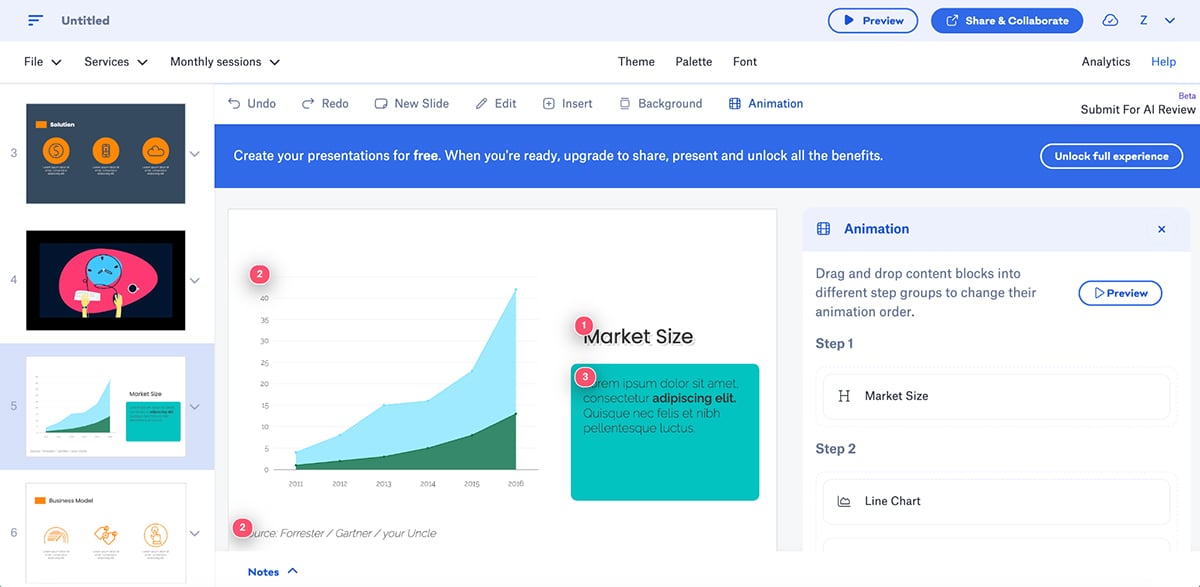Open the File menu
Viewport: 1200px width, 587px height.
40,61
